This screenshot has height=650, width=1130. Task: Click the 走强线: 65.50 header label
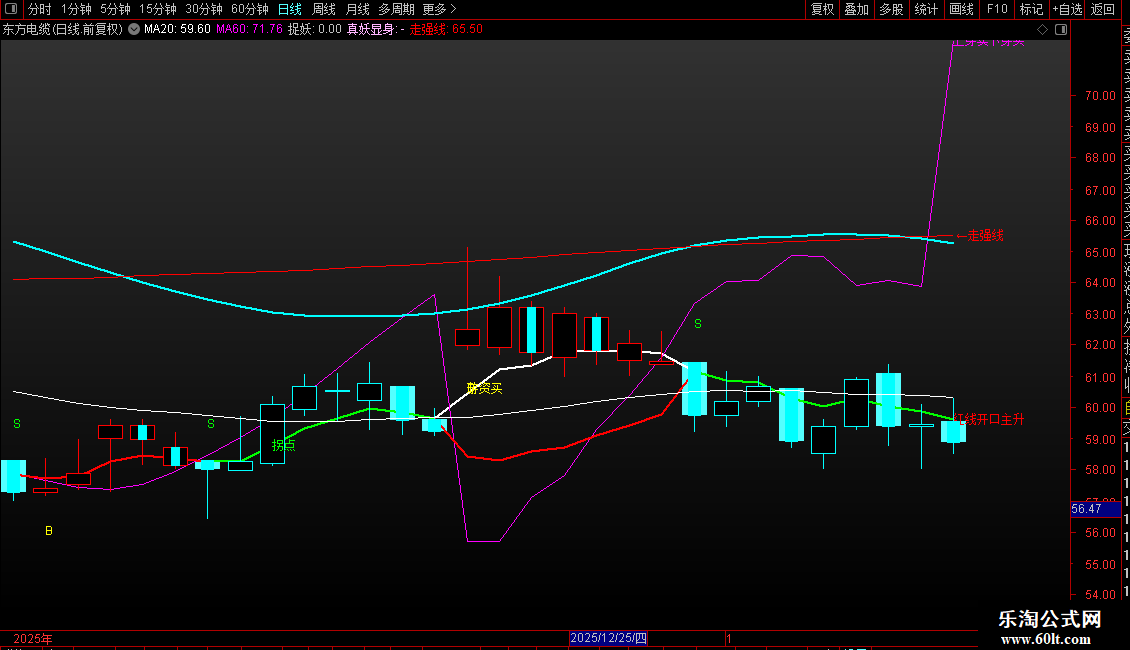[x=446, y=30]
